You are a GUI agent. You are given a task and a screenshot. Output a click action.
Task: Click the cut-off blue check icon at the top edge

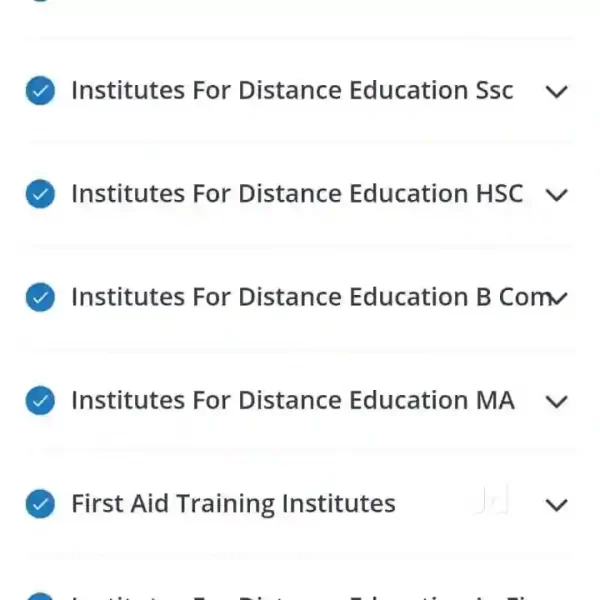click(x=40, y=2)
